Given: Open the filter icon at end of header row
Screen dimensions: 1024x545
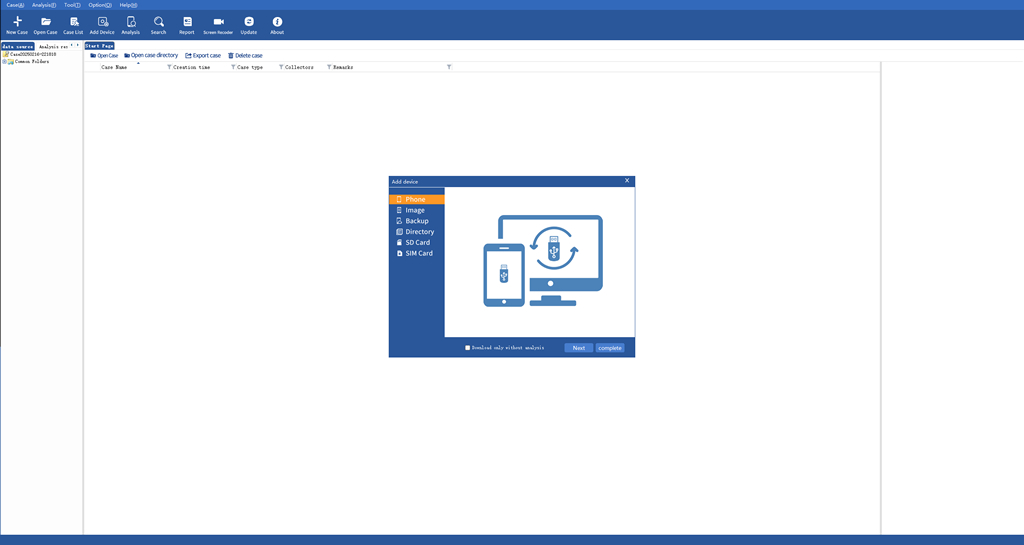Looking at the screenshot, I should 449,67.
